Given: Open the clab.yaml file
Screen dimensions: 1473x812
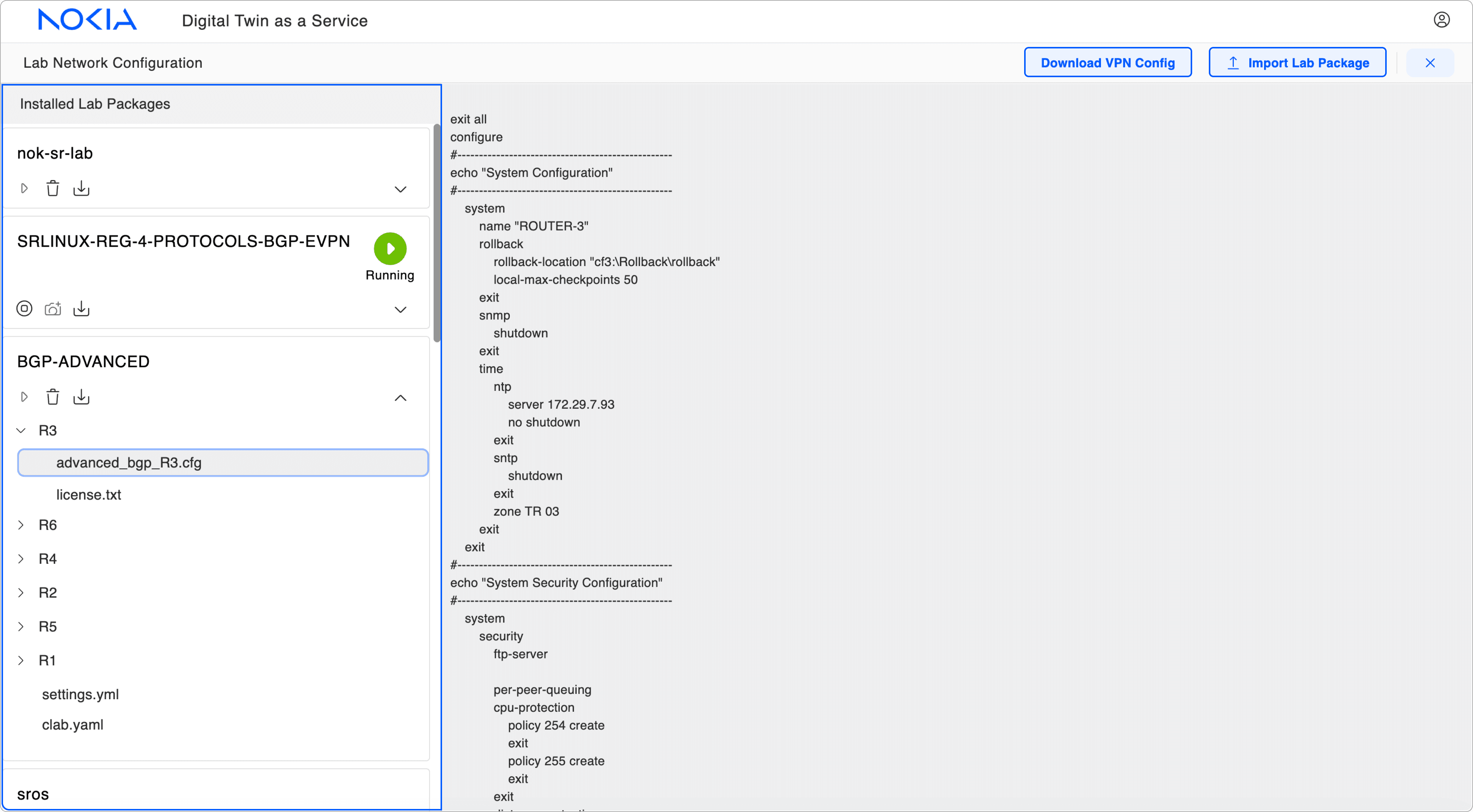Looking at the screenshot, I should [x=73, y=725].
